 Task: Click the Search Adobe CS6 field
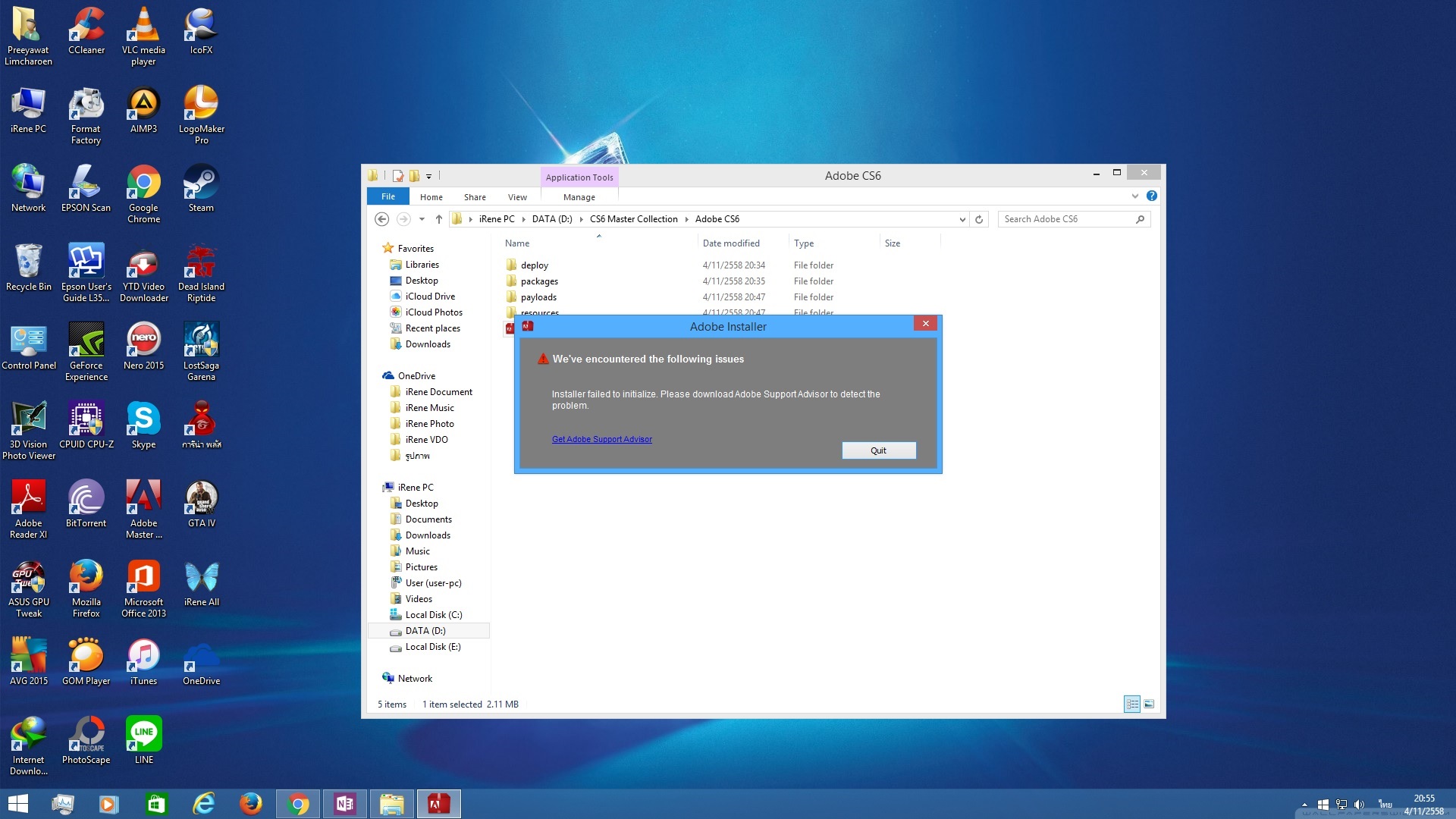(x=1073, y=219)
